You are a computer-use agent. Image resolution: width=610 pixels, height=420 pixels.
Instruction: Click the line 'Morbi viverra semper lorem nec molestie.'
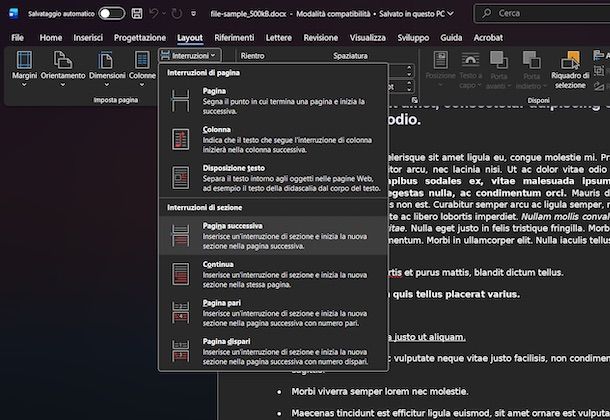[380, 391]
